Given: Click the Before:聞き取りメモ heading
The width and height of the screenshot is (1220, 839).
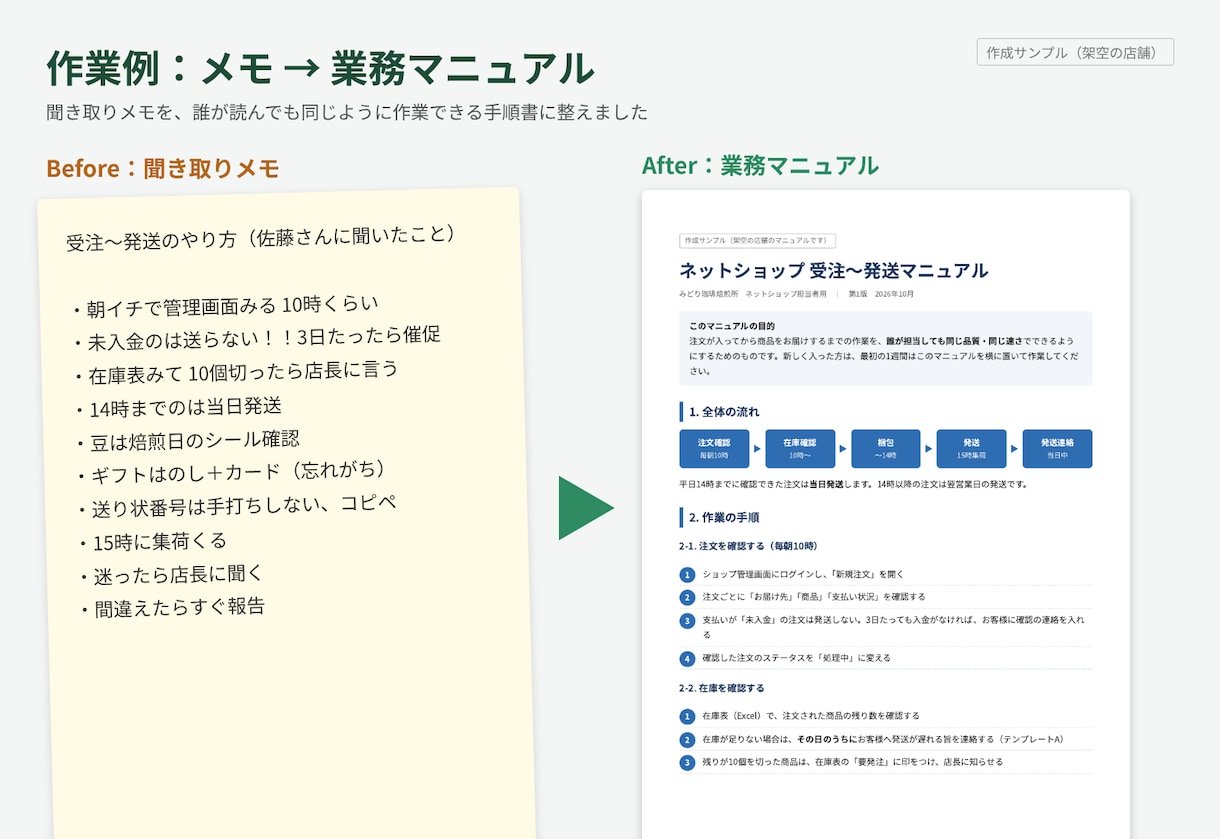Looking at the screenshot, I should [x=162, y=169].
